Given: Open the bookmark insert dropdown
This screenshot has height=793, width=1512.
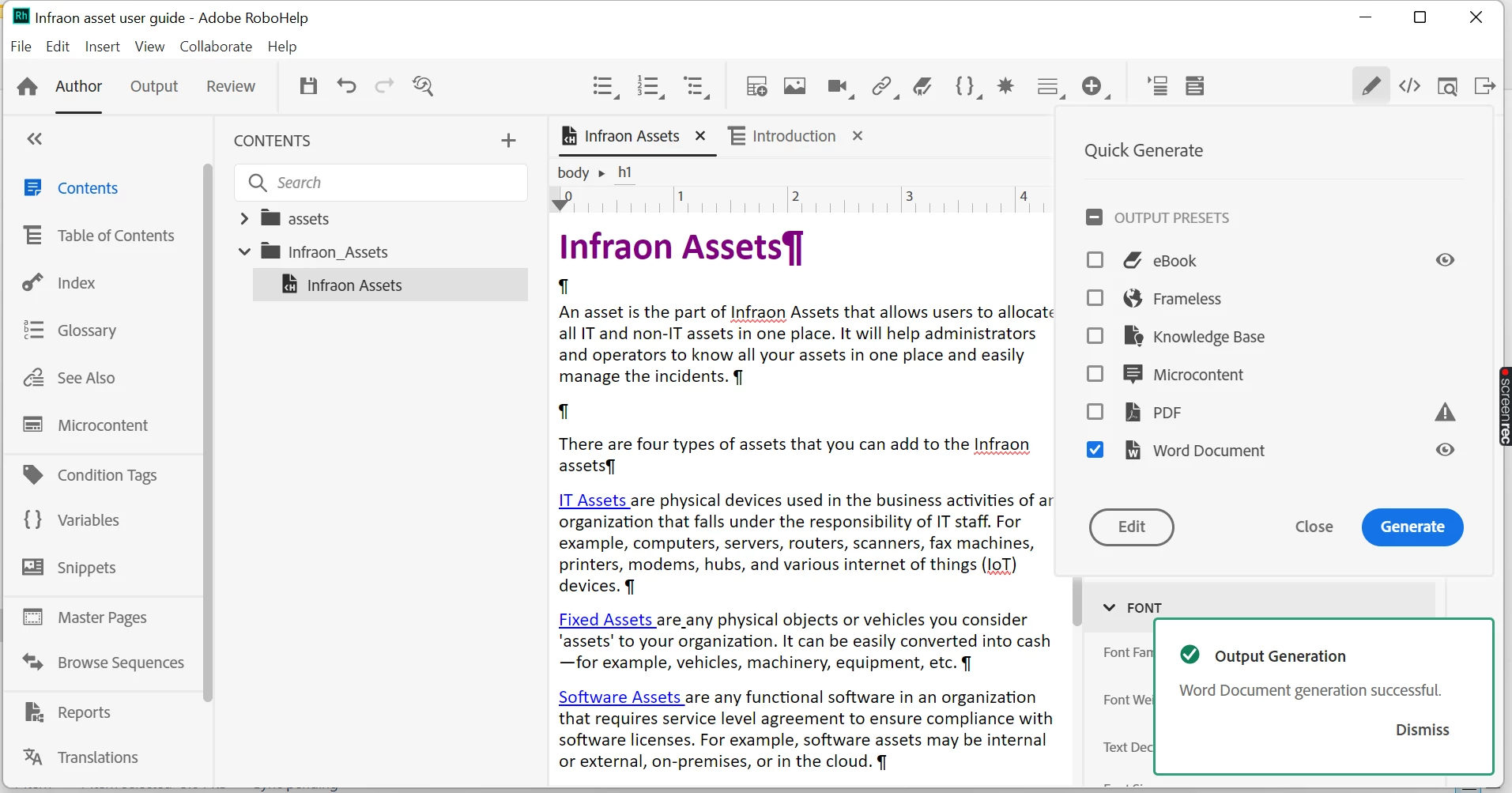Looking at the screenshot, I should click(x=922, y=86).
